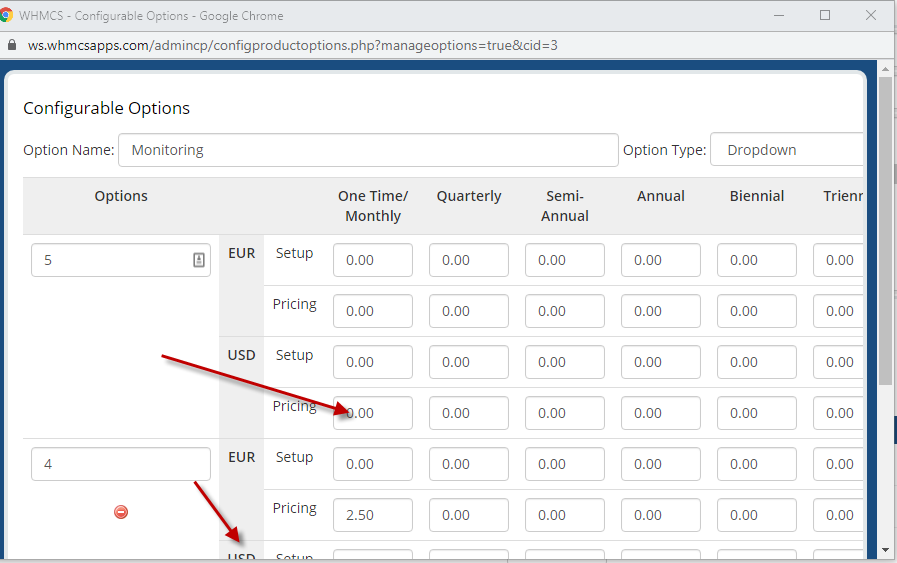Click the red remove icon under option 4
Image resolution: width=897 pixels, height=563 pixels.
click(121, 512)
